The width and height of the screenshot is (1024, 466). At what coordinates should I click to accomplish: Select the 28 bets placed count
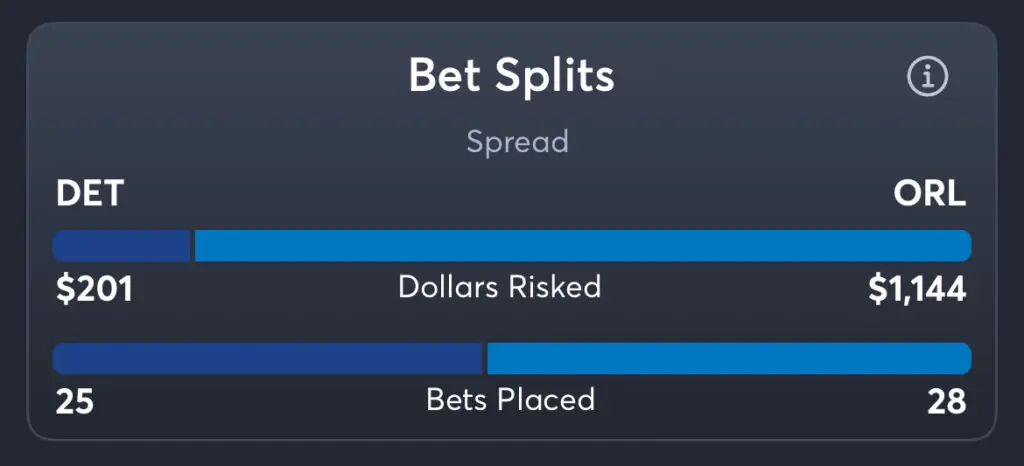click(x=947, y=402)
